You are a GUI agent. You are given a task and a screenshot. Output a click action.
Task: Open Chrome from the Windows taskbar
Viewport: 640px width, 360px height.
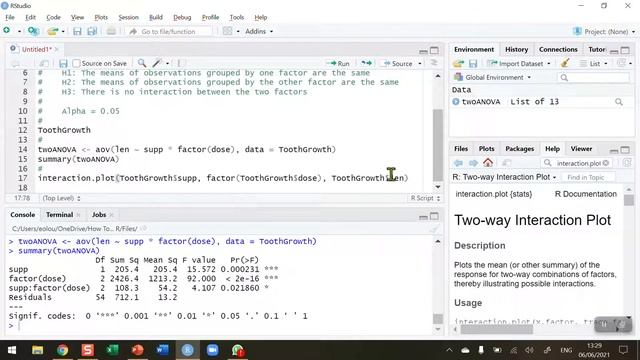(x=62, y=350)
